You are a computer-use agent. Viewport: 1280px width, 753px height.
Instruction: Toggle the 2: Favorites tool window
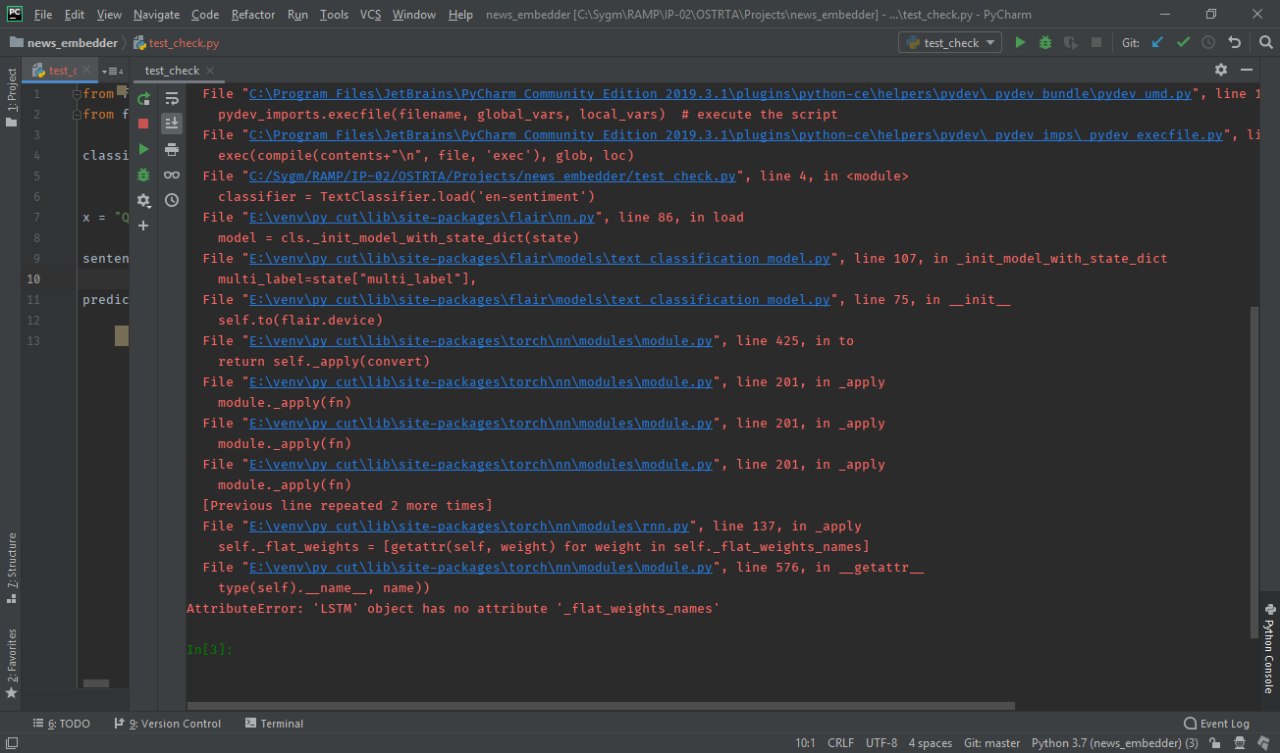(x=11, y=663)
